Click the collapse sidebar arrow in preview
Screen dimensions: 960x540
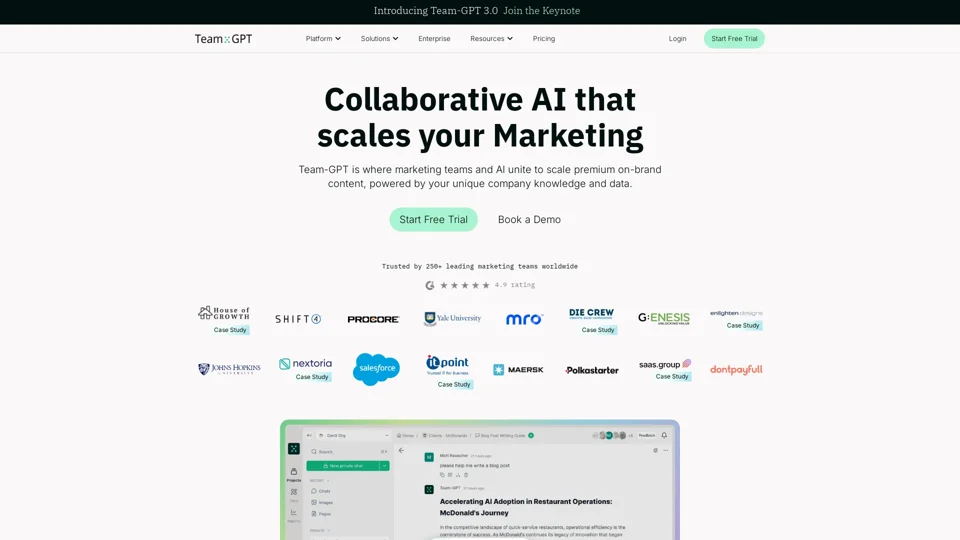pyautogui.click(x=309, y=436)
